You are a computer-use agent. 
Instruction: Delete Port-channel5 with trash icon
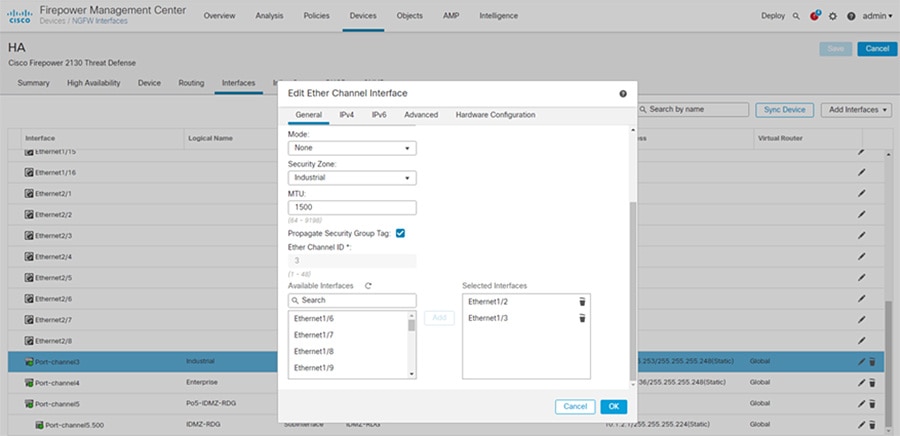coord(872,404)
